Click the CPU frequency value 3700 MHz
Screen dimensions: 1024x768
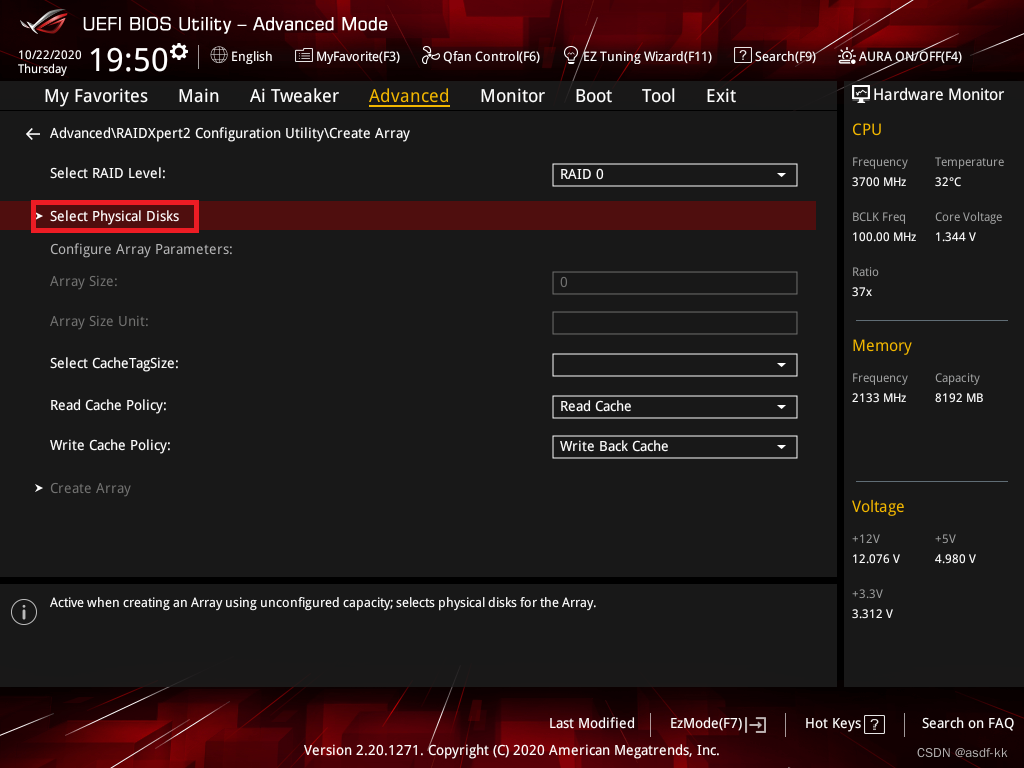(878, 182)
